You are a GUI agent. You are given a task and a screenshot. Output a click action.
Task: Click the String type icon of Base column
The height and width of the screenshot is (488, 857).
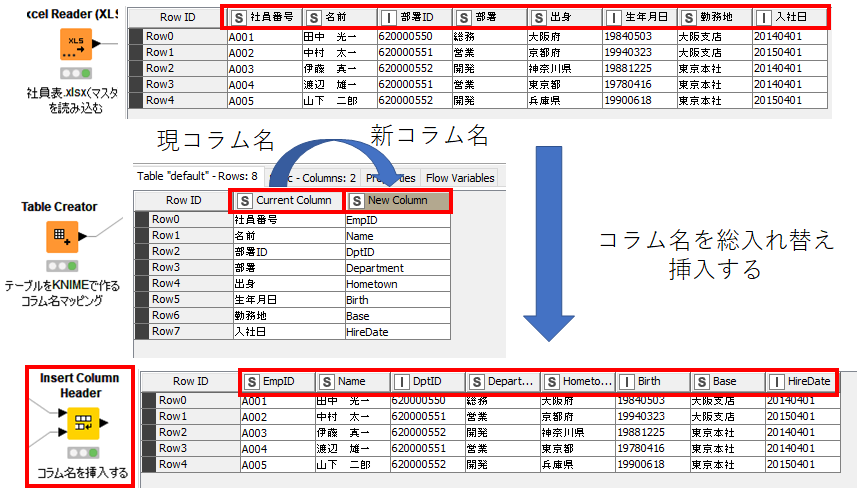click(x=702, y=381)
